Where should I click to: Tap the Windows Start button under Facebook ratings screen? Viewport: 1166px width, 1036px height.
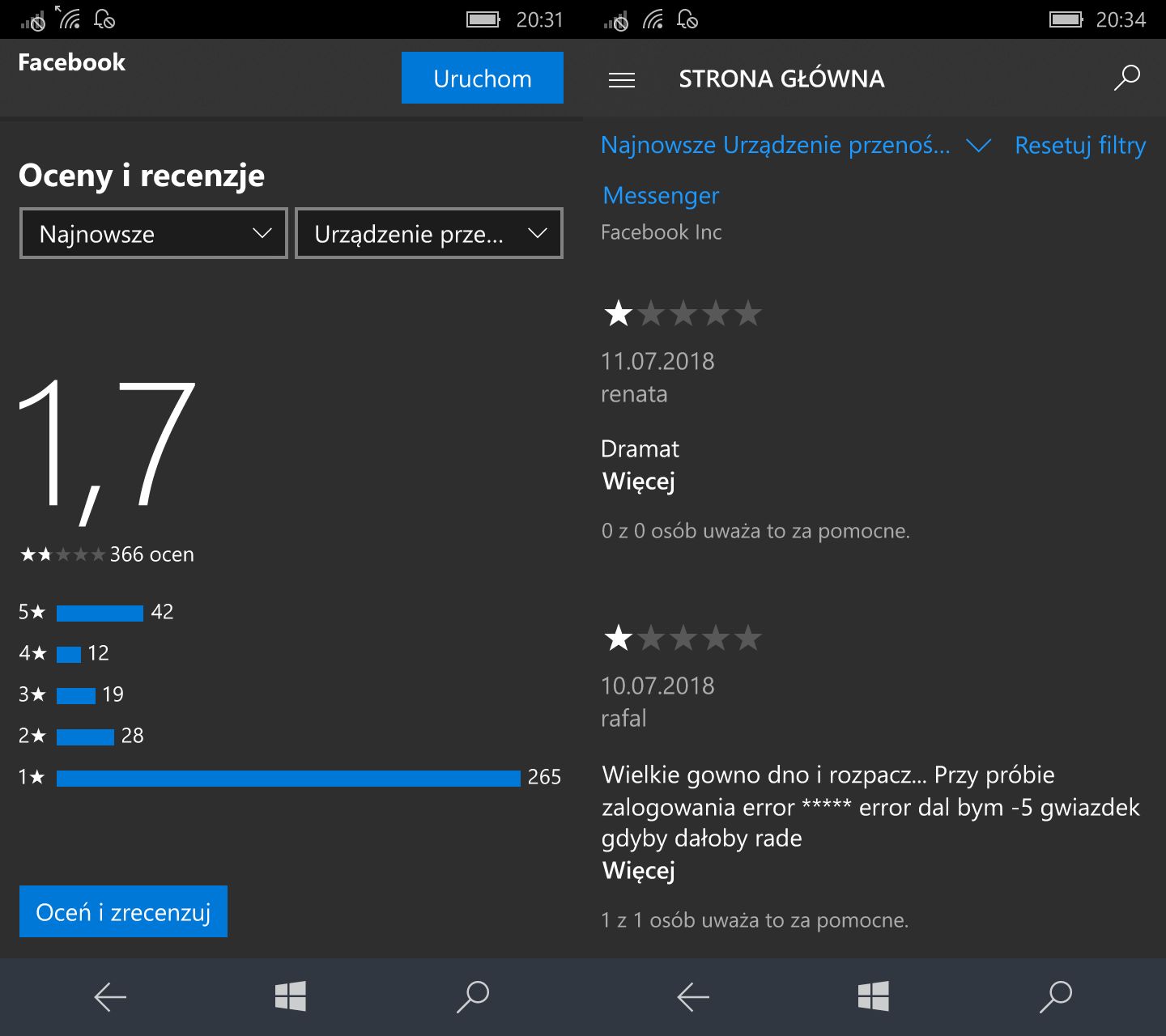[x=291, y=996]
